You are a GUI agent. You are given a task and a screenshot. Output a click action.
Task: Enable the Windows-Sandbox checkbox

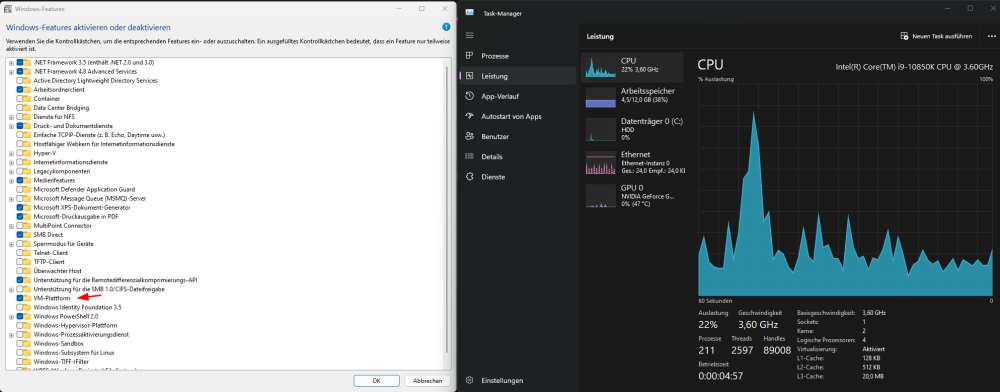coord(20,344)
